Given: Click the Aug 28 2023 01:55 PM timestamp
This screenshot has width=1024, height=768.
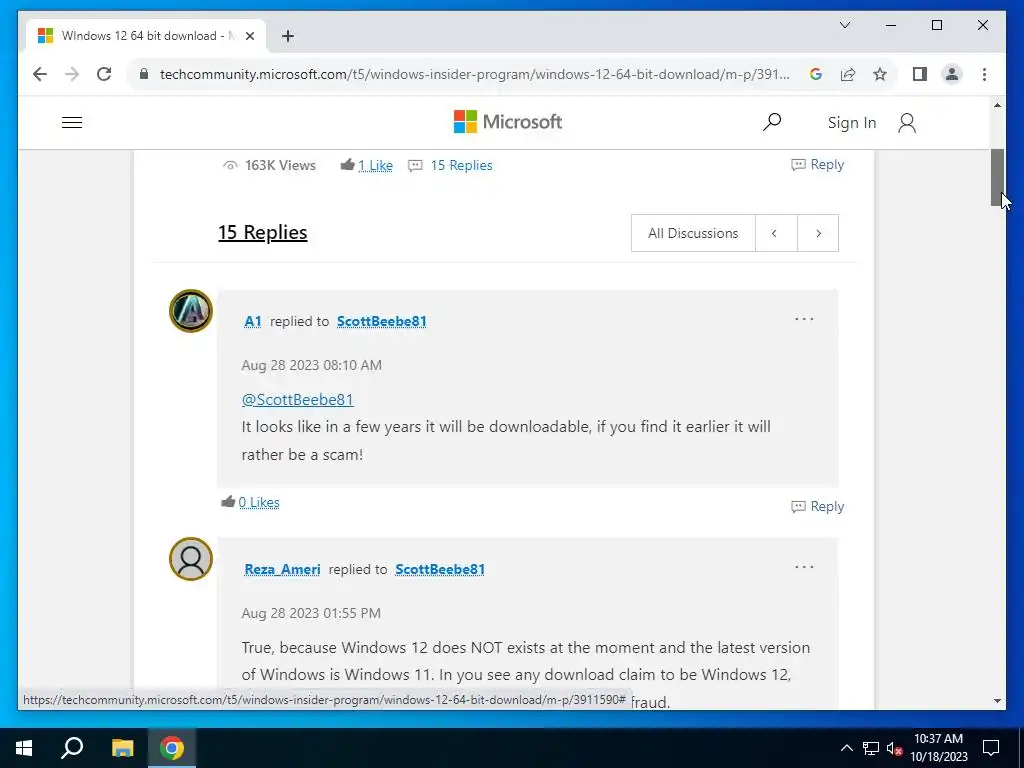Looking at the screenshot, I should [311, 613].
